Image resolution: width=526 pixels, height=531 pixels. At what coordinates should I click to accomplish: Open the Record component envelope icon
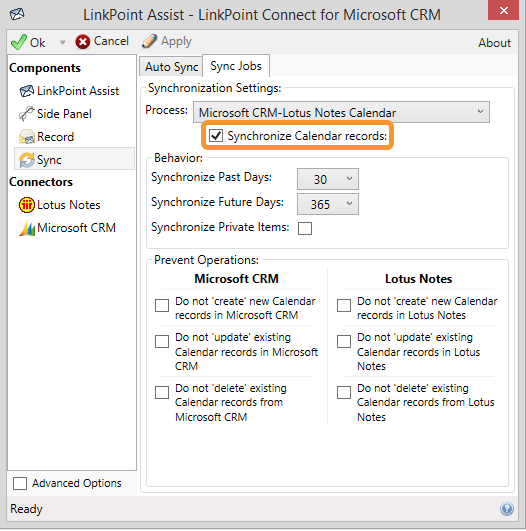coord(27,137)
